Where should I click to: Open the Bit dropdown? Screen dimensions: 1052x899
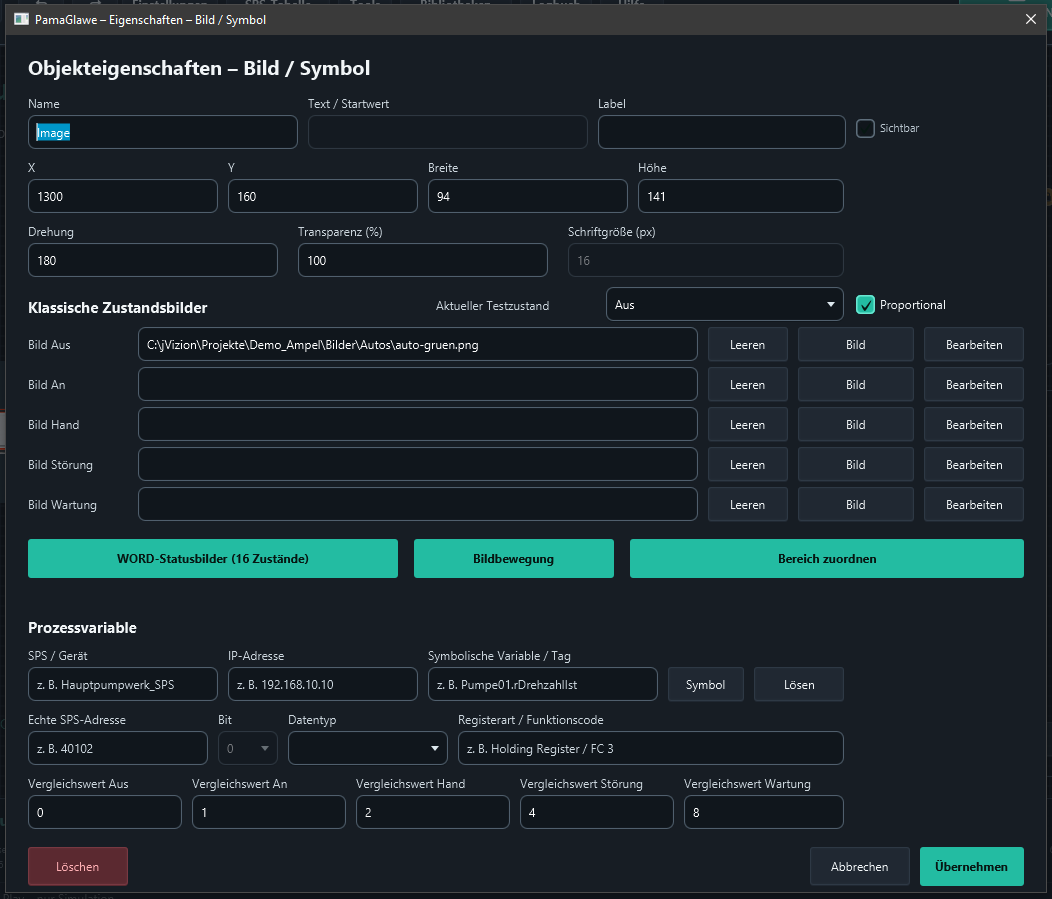248,748
